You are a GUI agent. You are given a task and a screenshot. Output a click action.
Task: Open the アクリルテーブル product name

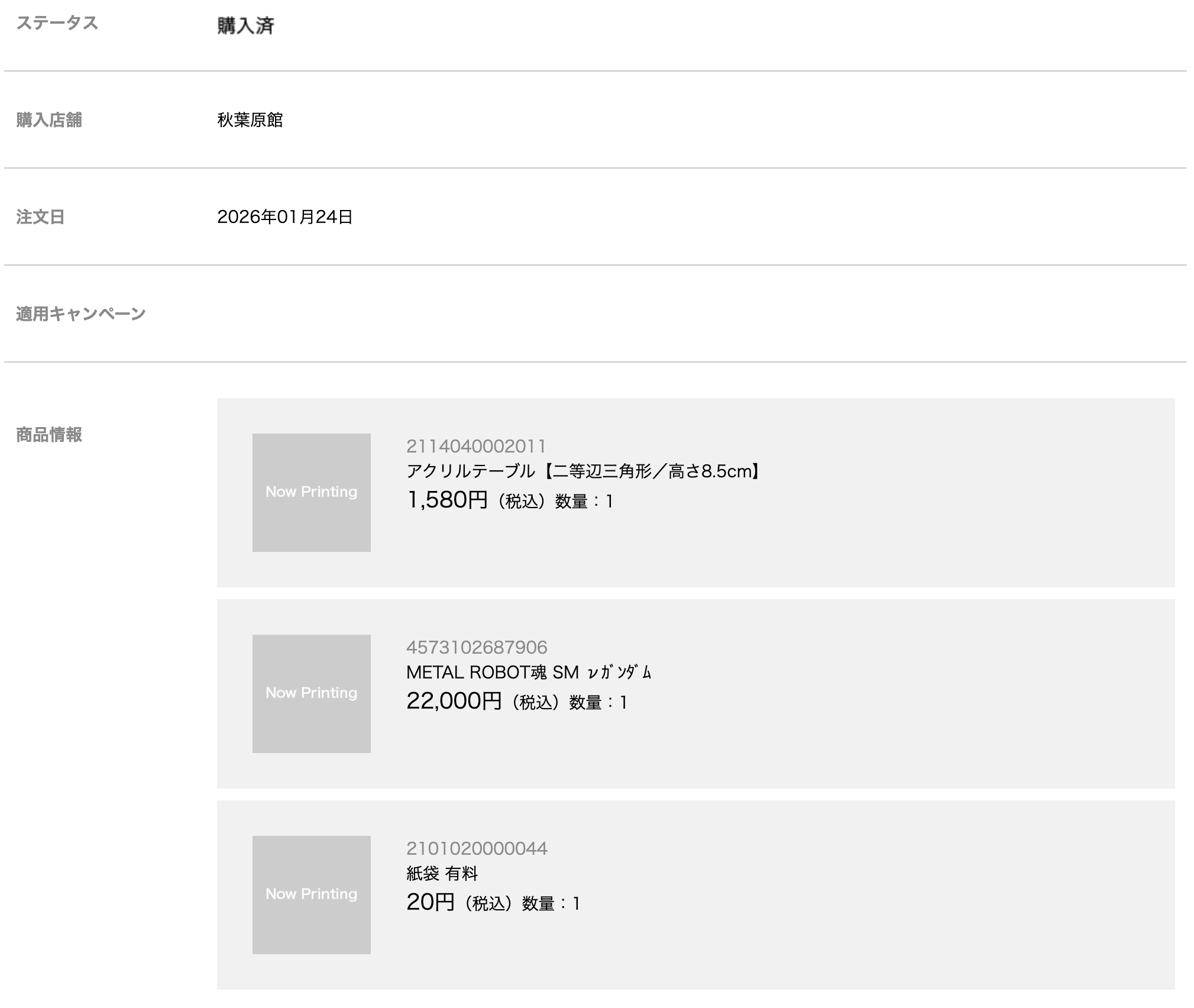[x=584, y=471]
